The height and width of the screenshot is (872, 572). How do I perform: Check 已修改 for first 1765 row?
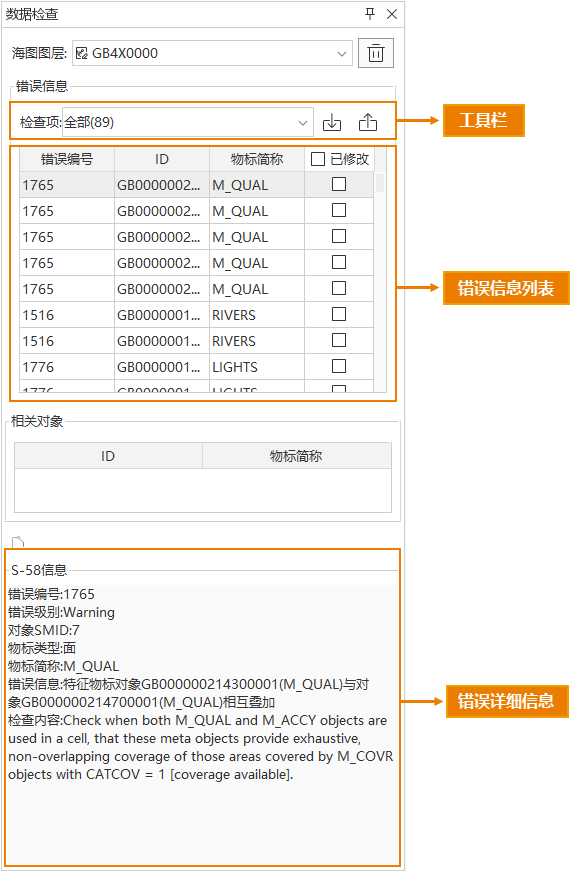pos(339,184)
